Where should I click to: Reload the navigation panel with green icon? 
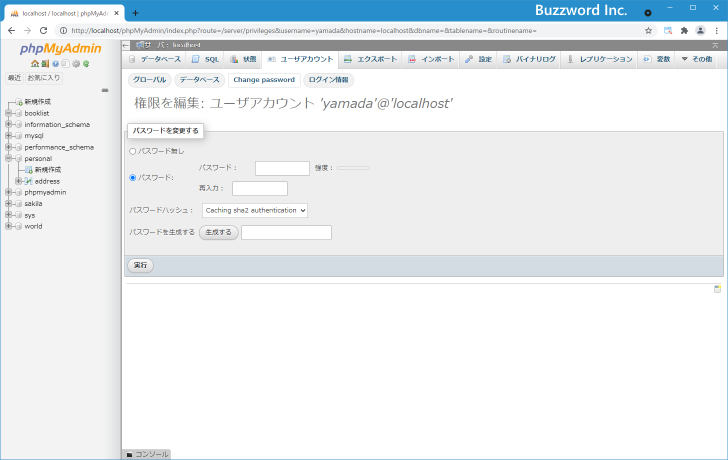pyautogui.click(x=86, y=64)
